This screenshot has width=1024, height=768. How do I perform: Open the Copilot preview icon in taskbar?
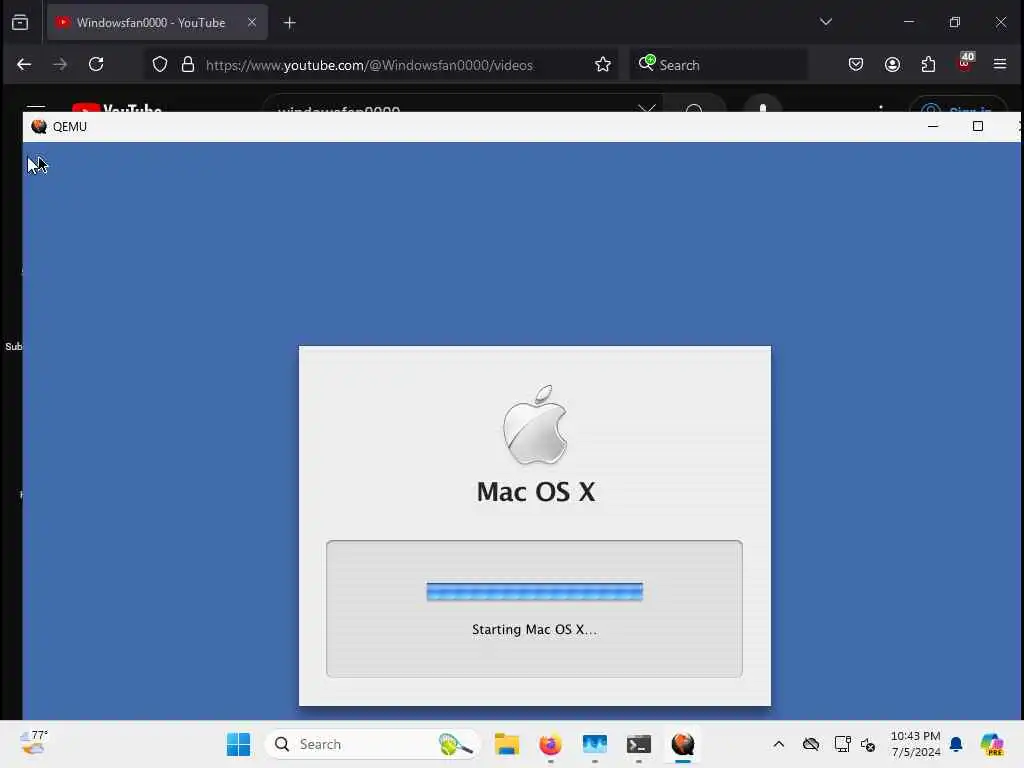click(992, 744)
